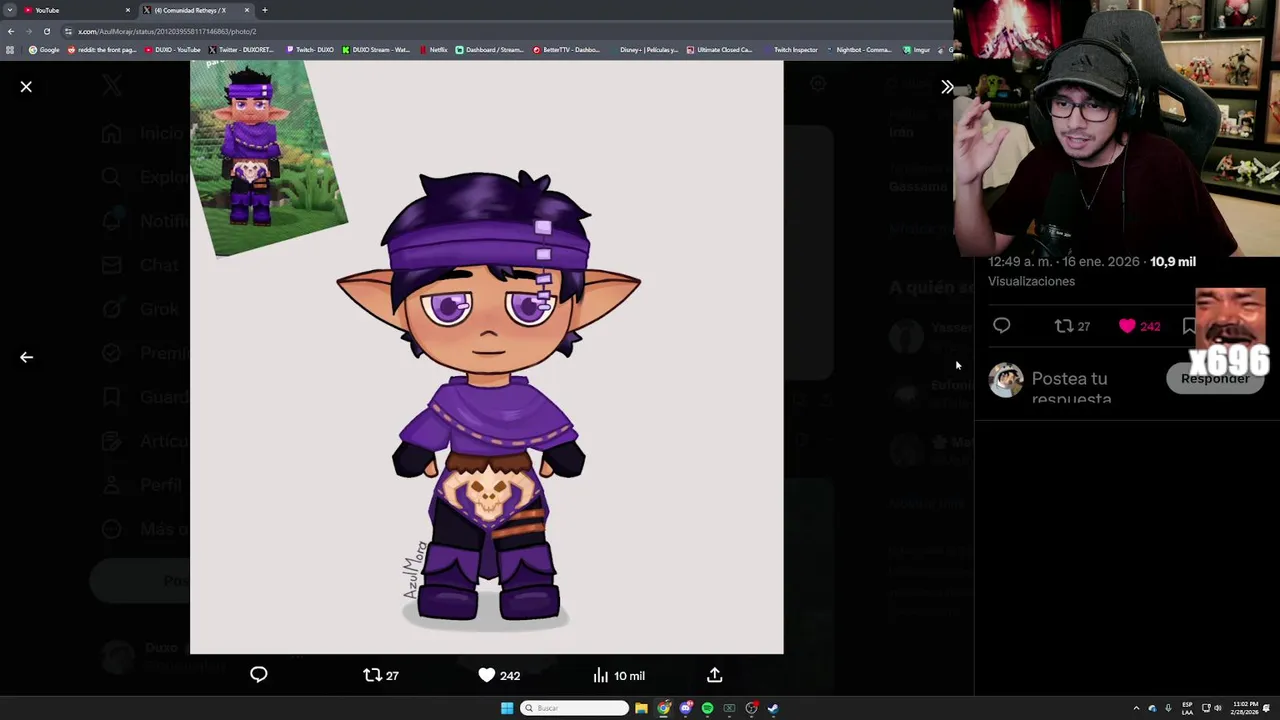The width and height of the screenshot is (1280, 720).
Task: Select the Comunidad Retheys / X tab
Action: tap(196, 10)
